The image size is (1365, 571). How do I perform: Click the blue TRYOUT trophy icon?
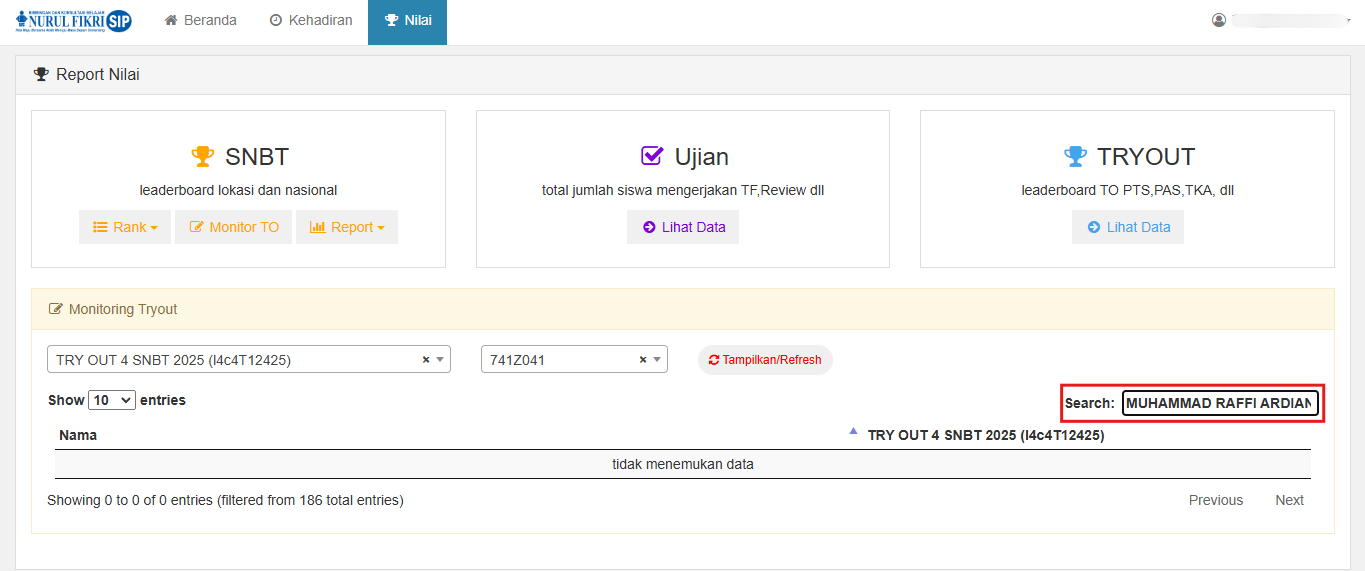click(1075, 157)
